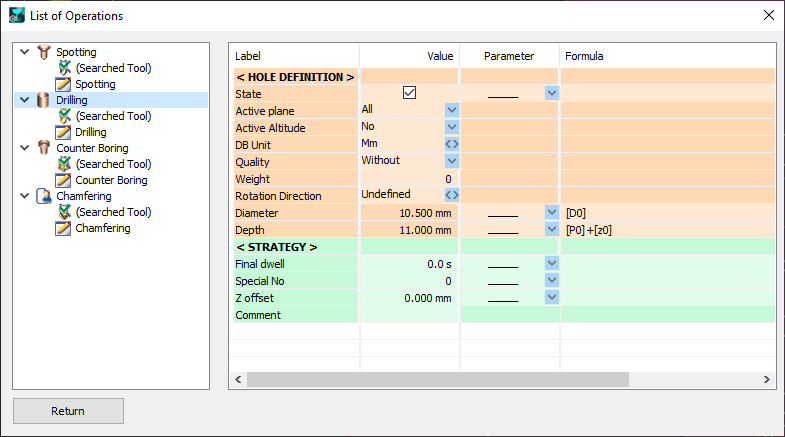The width and height of the screenshot is (785, 437).
Task: Open the Diameter parameter dropdown
Action: coord(551,212)
